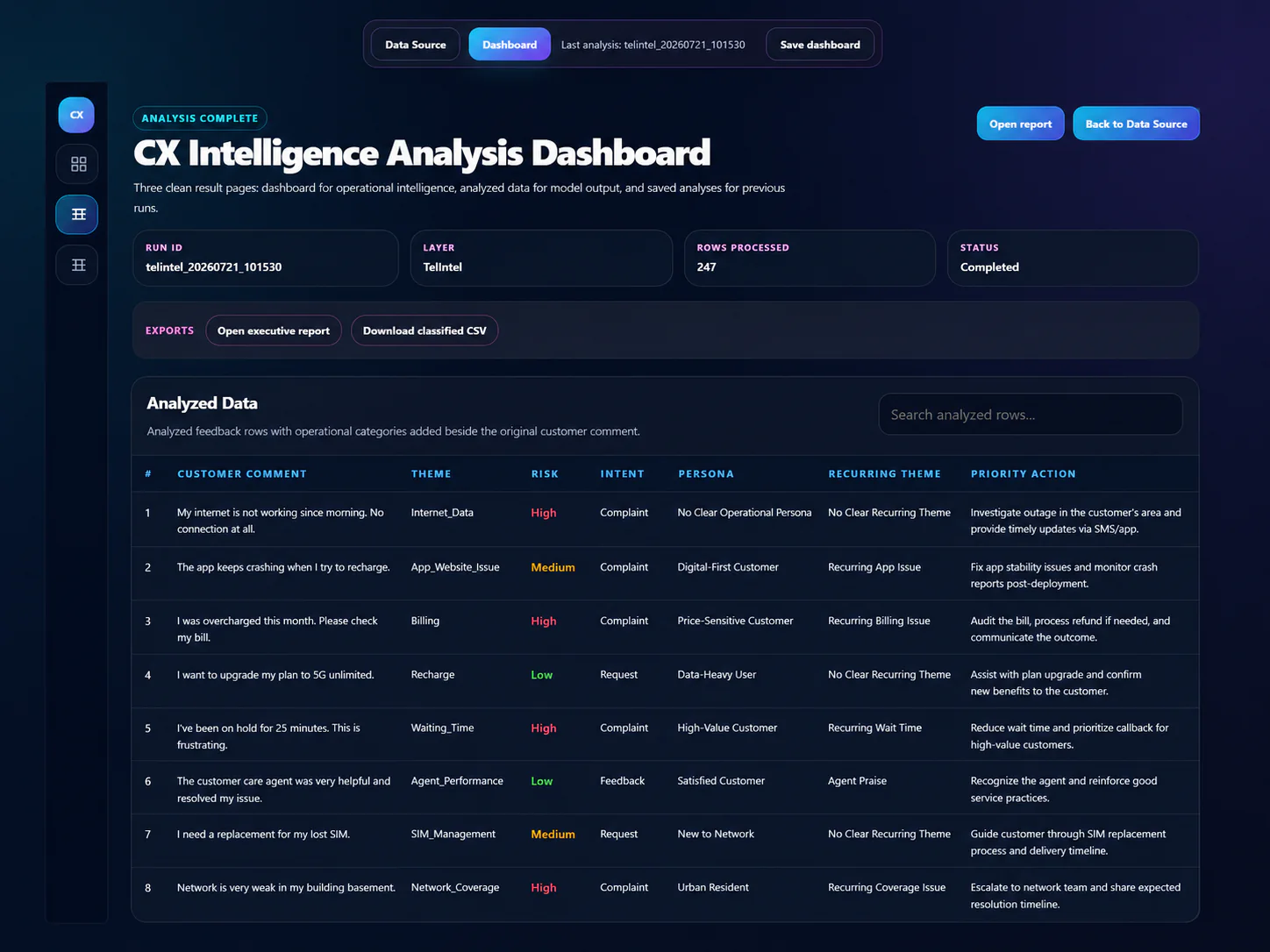
Task: Click the STATUS Completed card
Action: (1073, 258)
